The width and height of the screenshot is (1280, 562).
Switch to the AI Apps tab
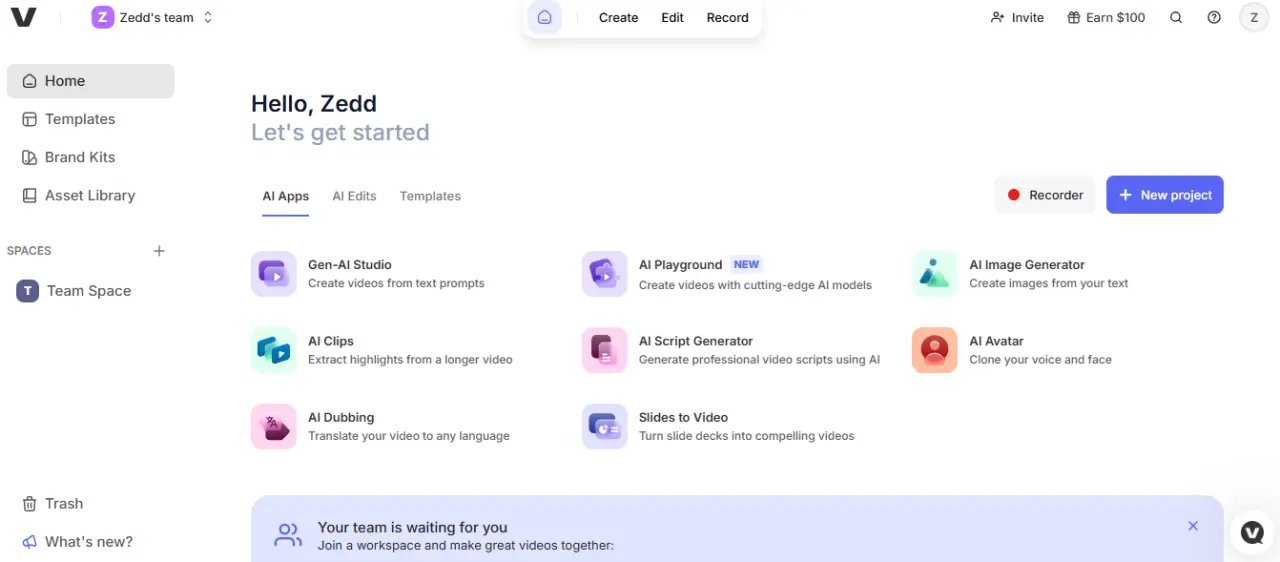286,196
